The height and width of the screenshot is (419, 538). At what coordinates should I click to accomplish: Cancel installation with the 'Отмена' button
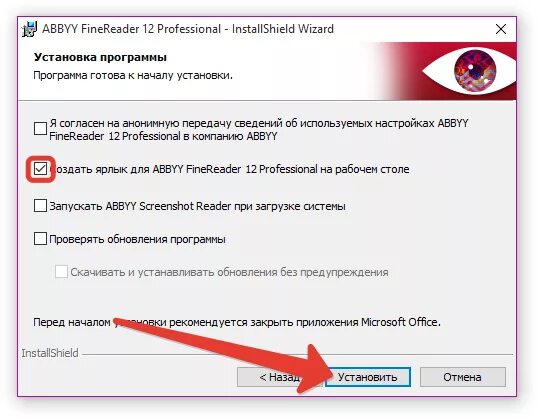(463, 377)
